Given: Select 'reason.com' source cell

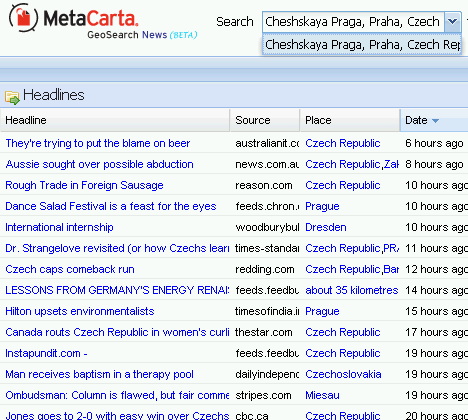Looking at the screenshot, I should [264, 185].
